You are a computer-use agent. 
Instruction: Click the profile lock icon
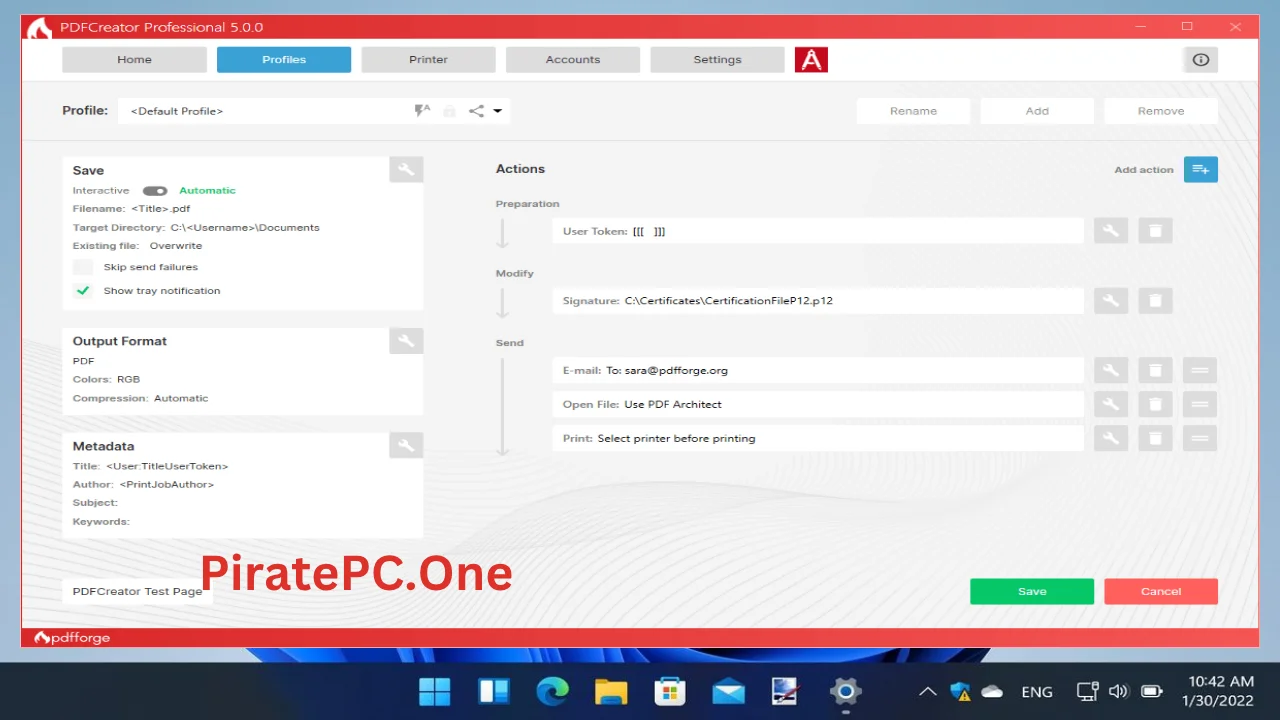pyautogui.click(x=450, y=111)
